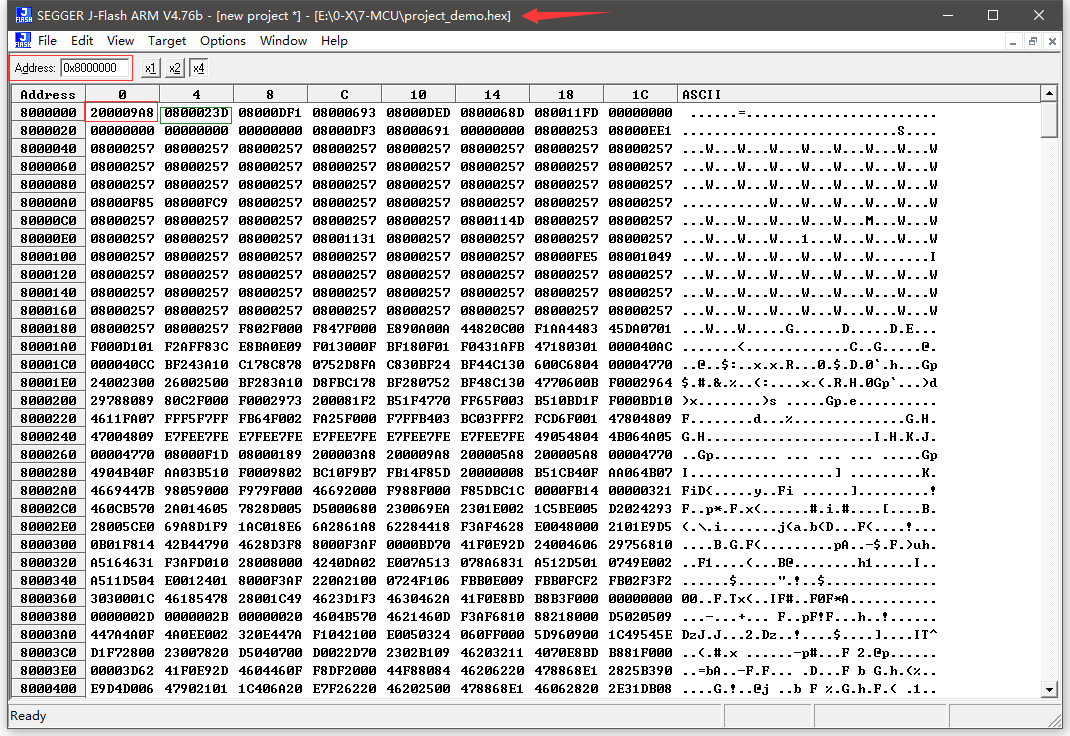Click address row 8000020
1070x736 pixels.
pyautogui.click(x=48, y=130)
